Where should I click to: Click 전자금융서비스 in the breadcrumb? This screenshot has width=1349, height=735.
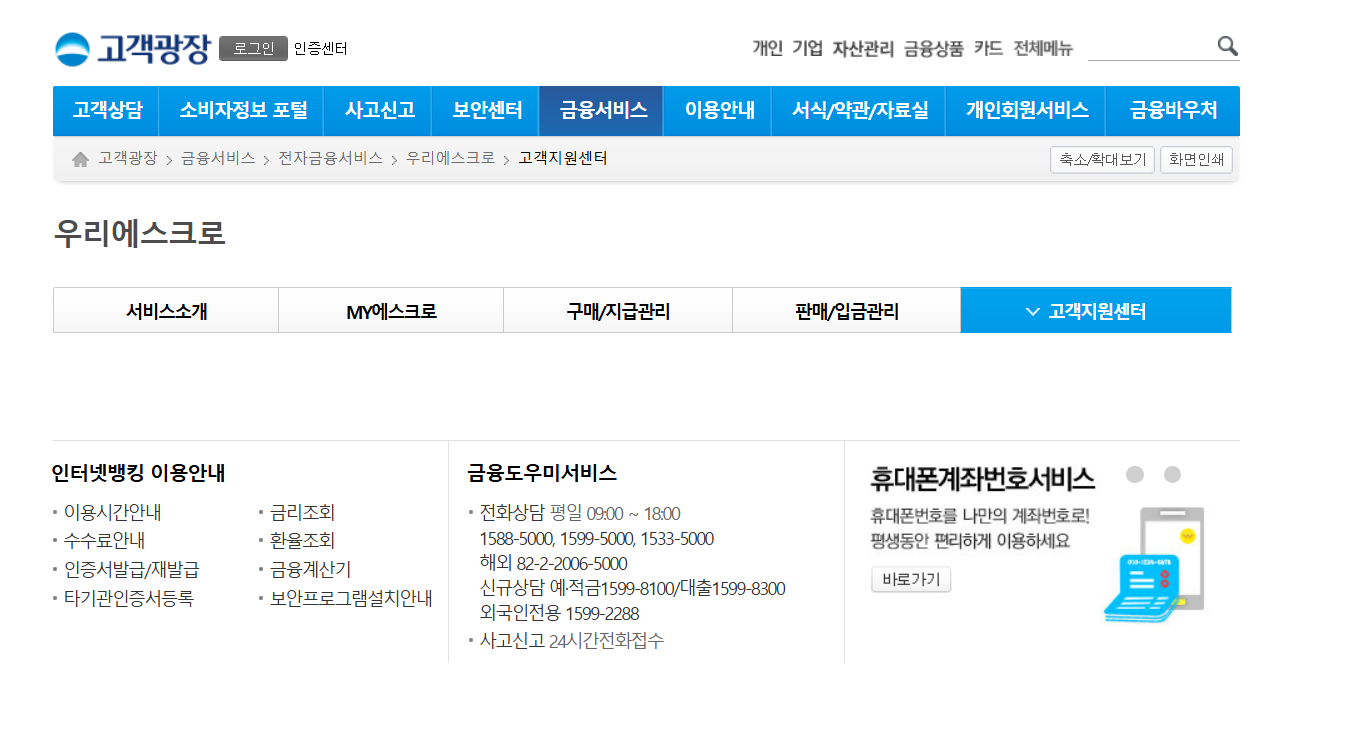pos(330,159)
